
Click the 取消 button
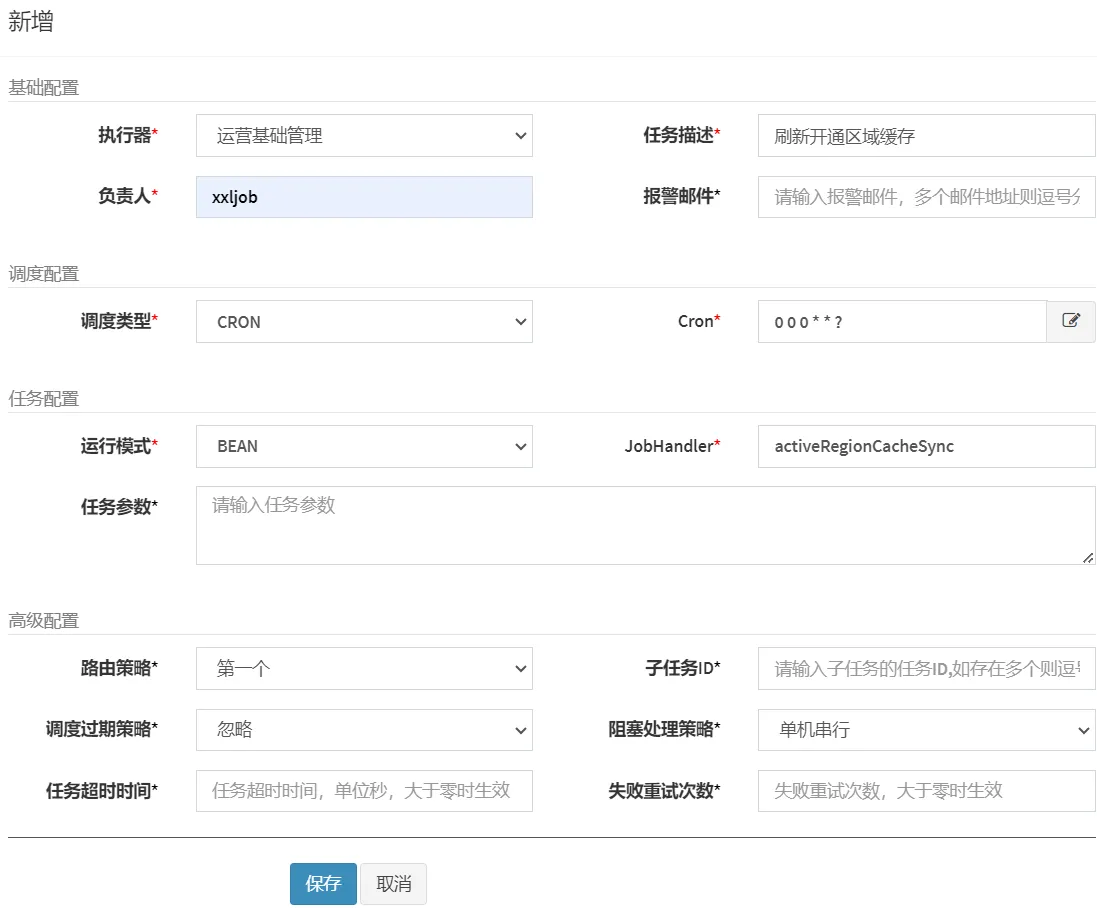coord(393,884)
